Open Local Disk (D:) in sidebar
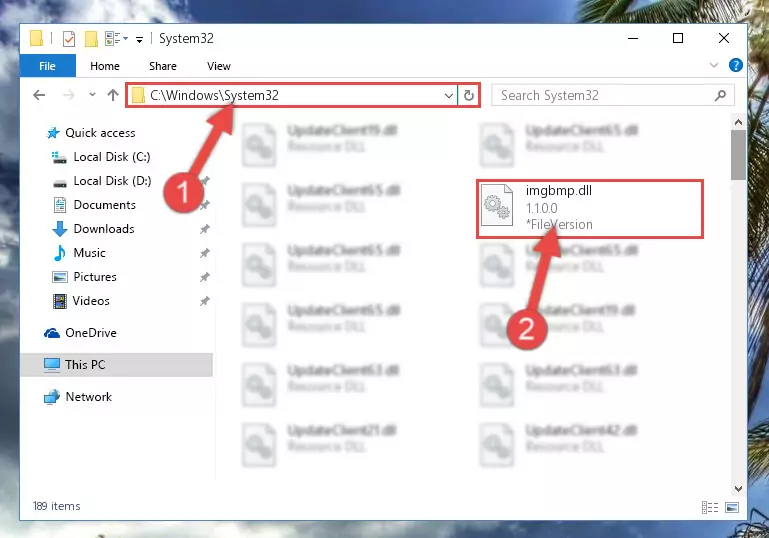This screenshot has width=769, height=538. pos(112,181)
